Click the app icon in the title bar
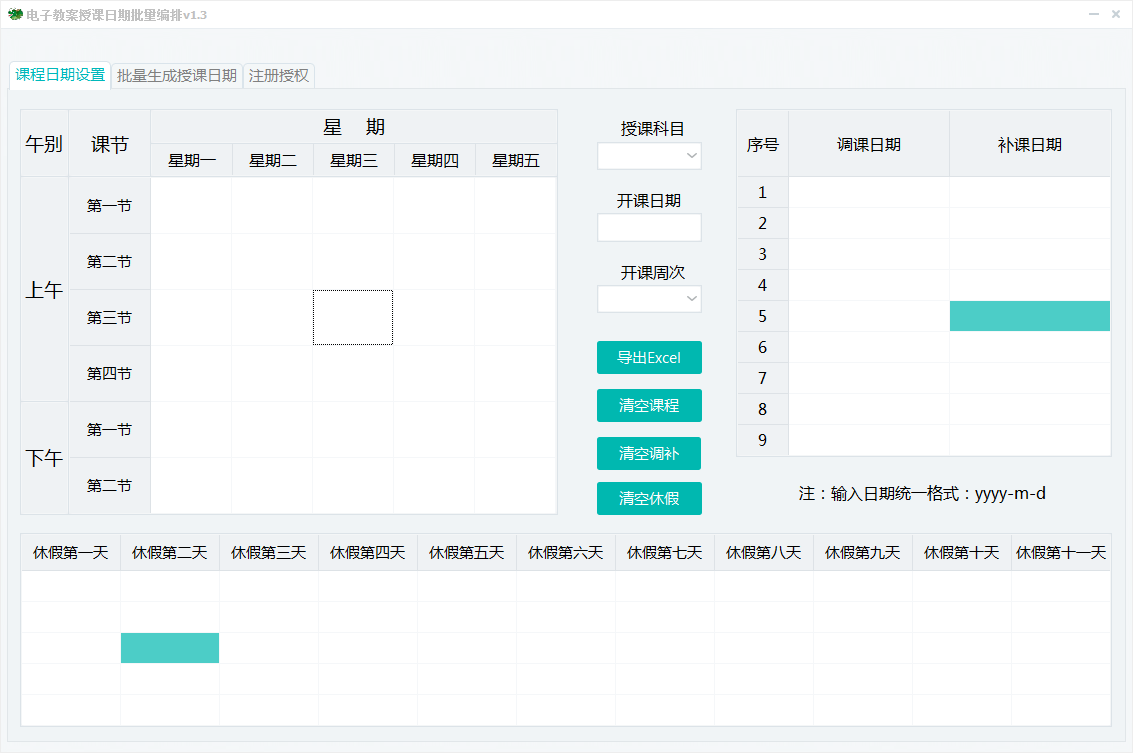The width and height of the screenshot is (1133, 753). tap(16, 14)
